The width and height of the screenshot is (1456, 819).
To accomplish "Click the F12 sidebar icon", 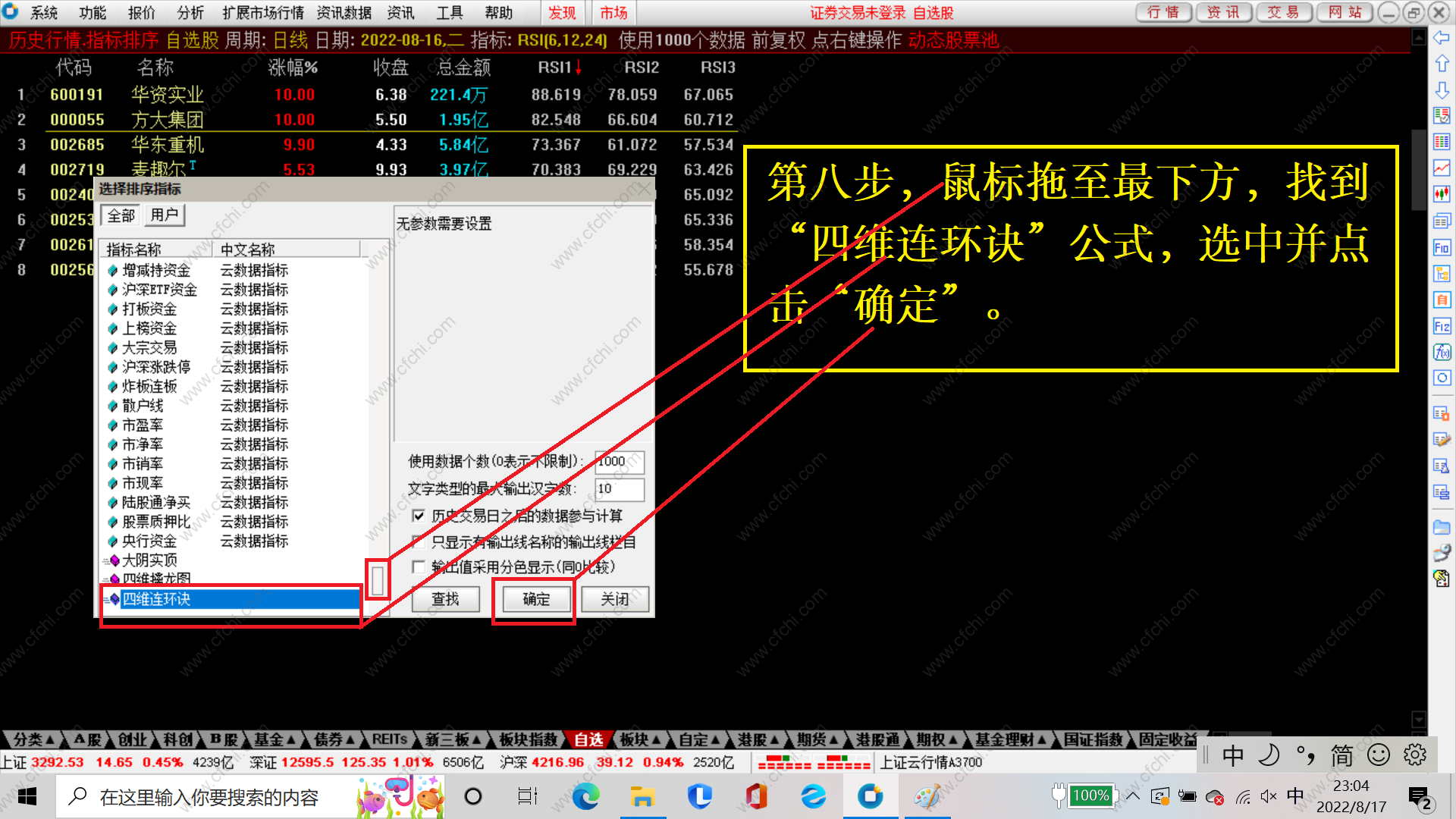I will pyautogui.click(x=1442, y=326).
